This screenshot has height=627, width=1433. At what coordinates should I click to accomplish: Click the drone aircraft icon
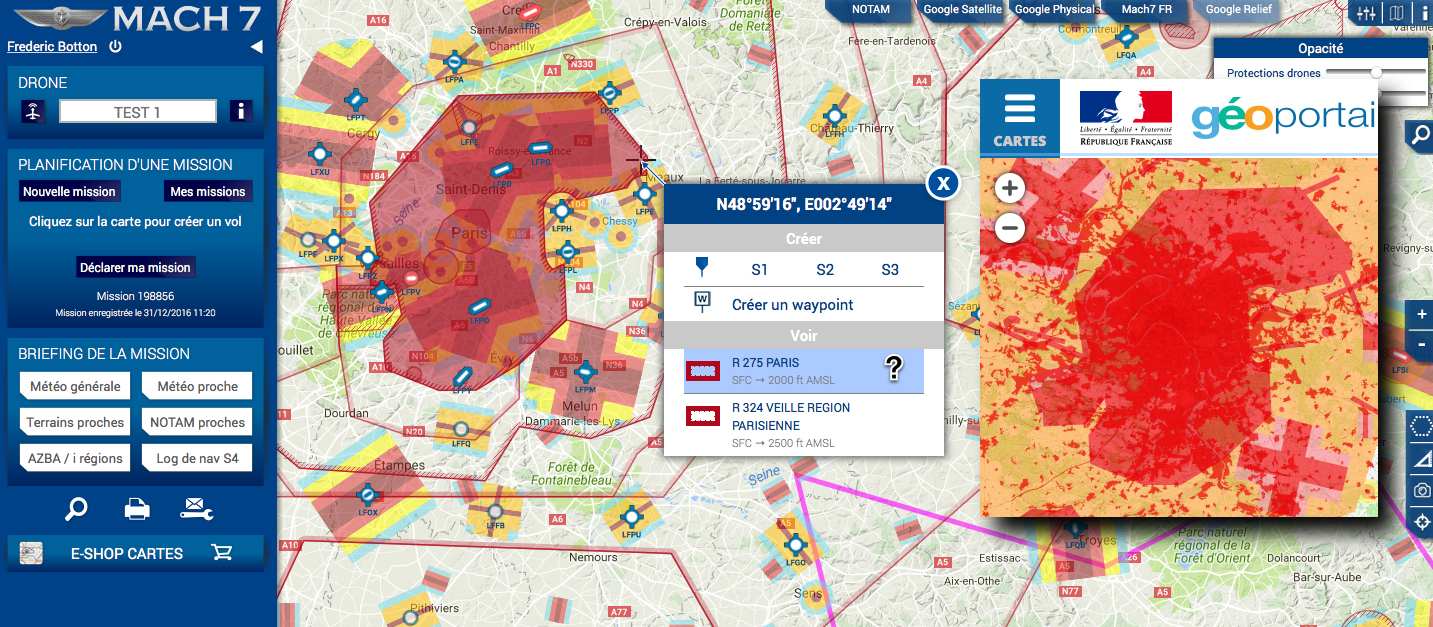33,112
